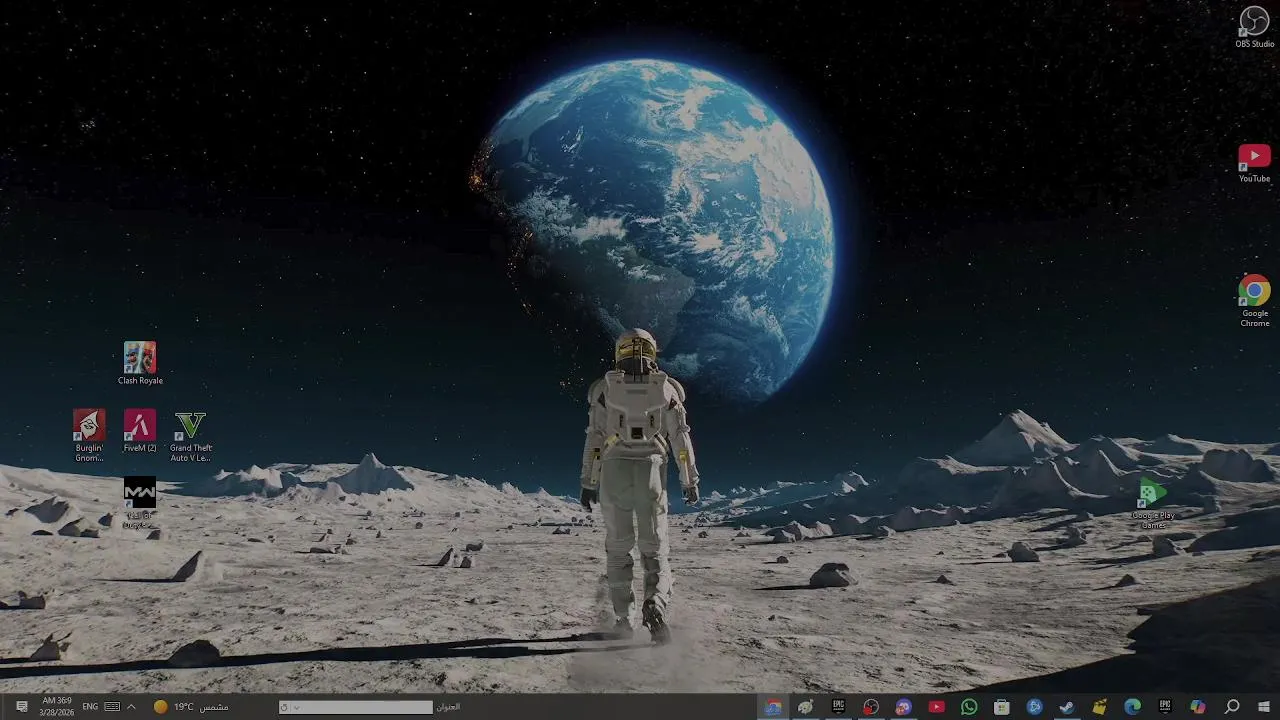Select the Clash Royale desktop shortcut
This screenshot has width=1280, height=720.
tap(140, 363)
